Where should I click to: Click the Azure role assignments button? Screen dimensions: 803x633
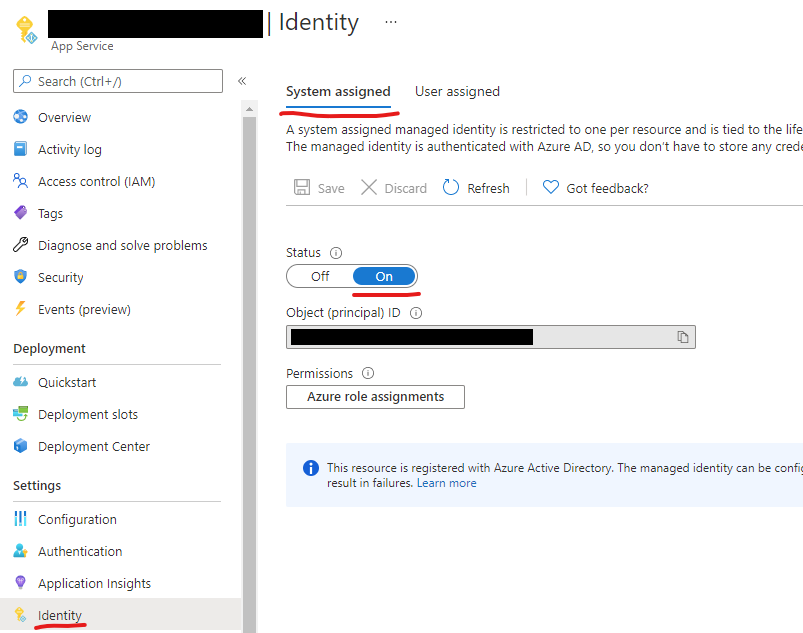click(x=375, y=397)
